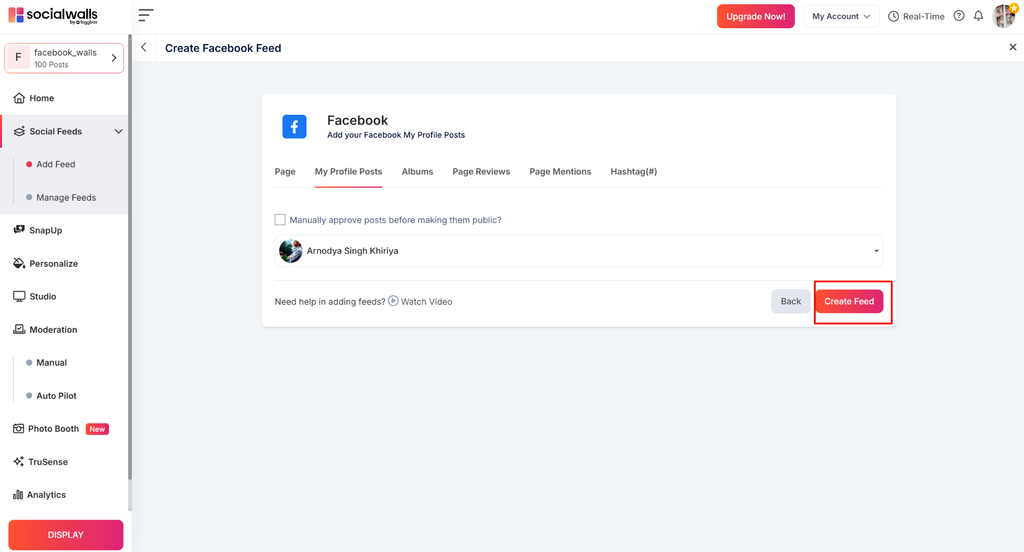Toggle the sidebar hamburger menu icon
This screenshot has height=552, width=1024.
(x=146, y=15)
